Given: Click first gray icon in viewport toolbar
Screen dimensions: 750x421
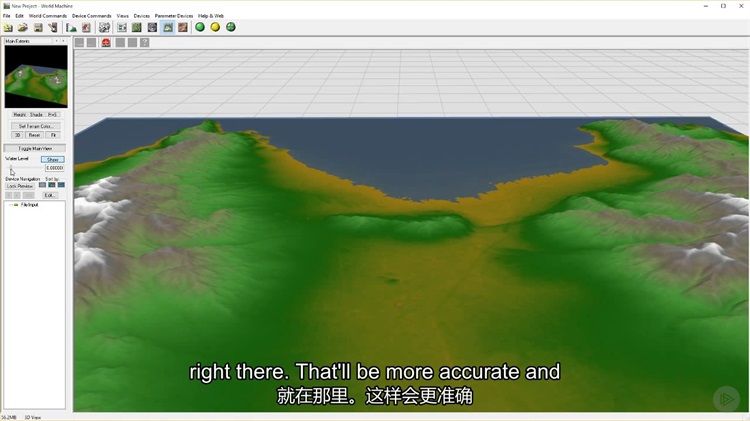Looking at the screenshot, I should tap(79, 43).
